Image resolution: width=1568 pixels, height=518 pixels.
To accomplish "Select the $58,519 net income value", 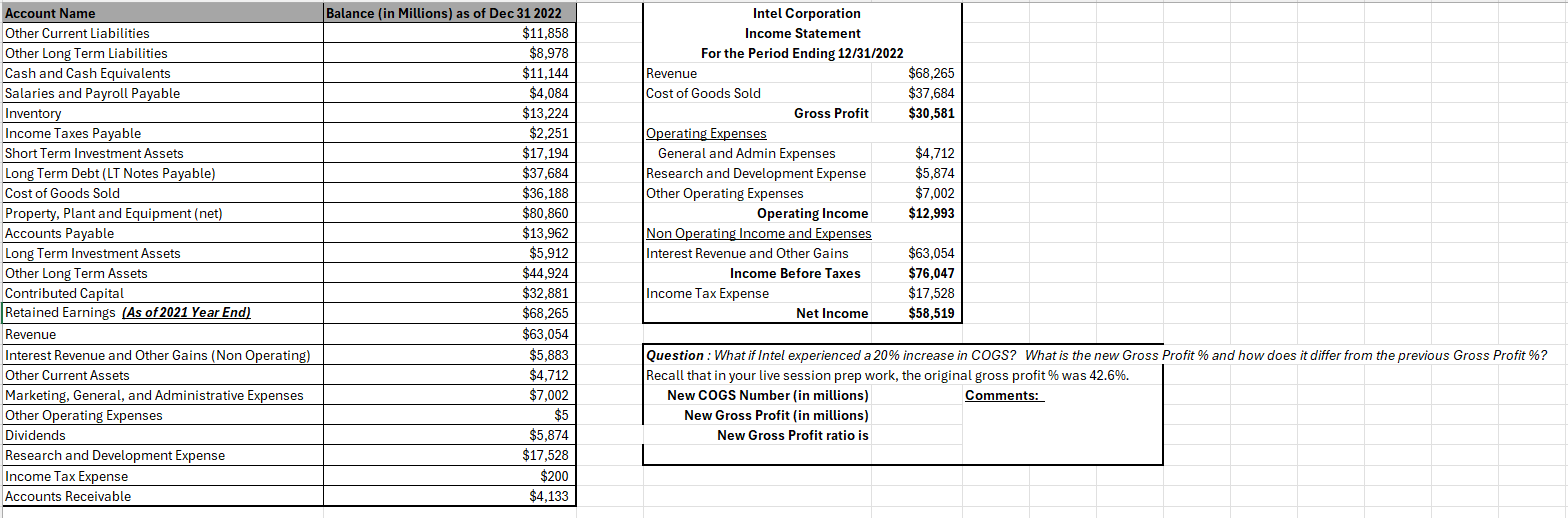I will [x=931, y=313].
